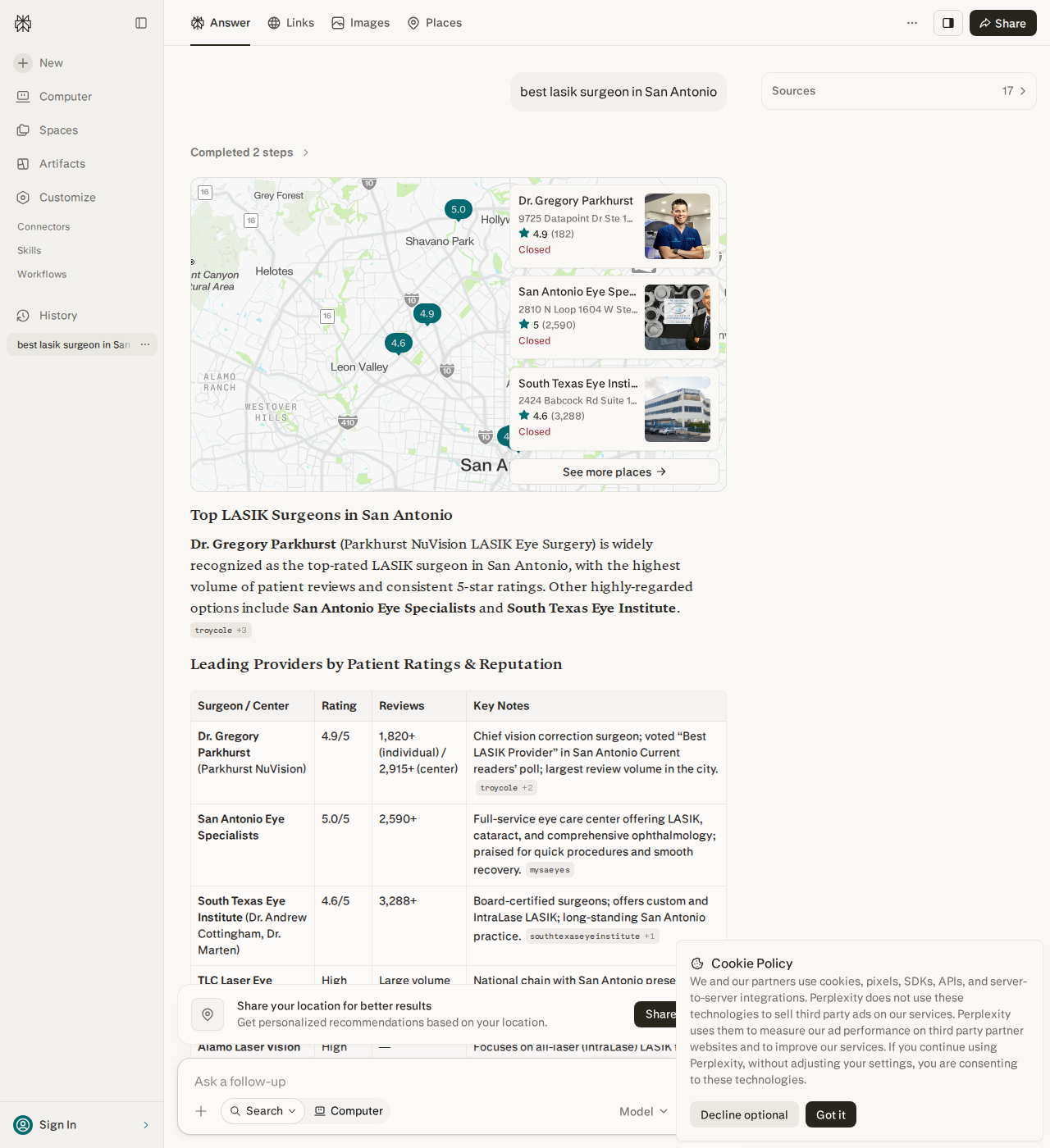Click the Got it cookie button
1050x1148 pixels.
[x=831, y=1114]
